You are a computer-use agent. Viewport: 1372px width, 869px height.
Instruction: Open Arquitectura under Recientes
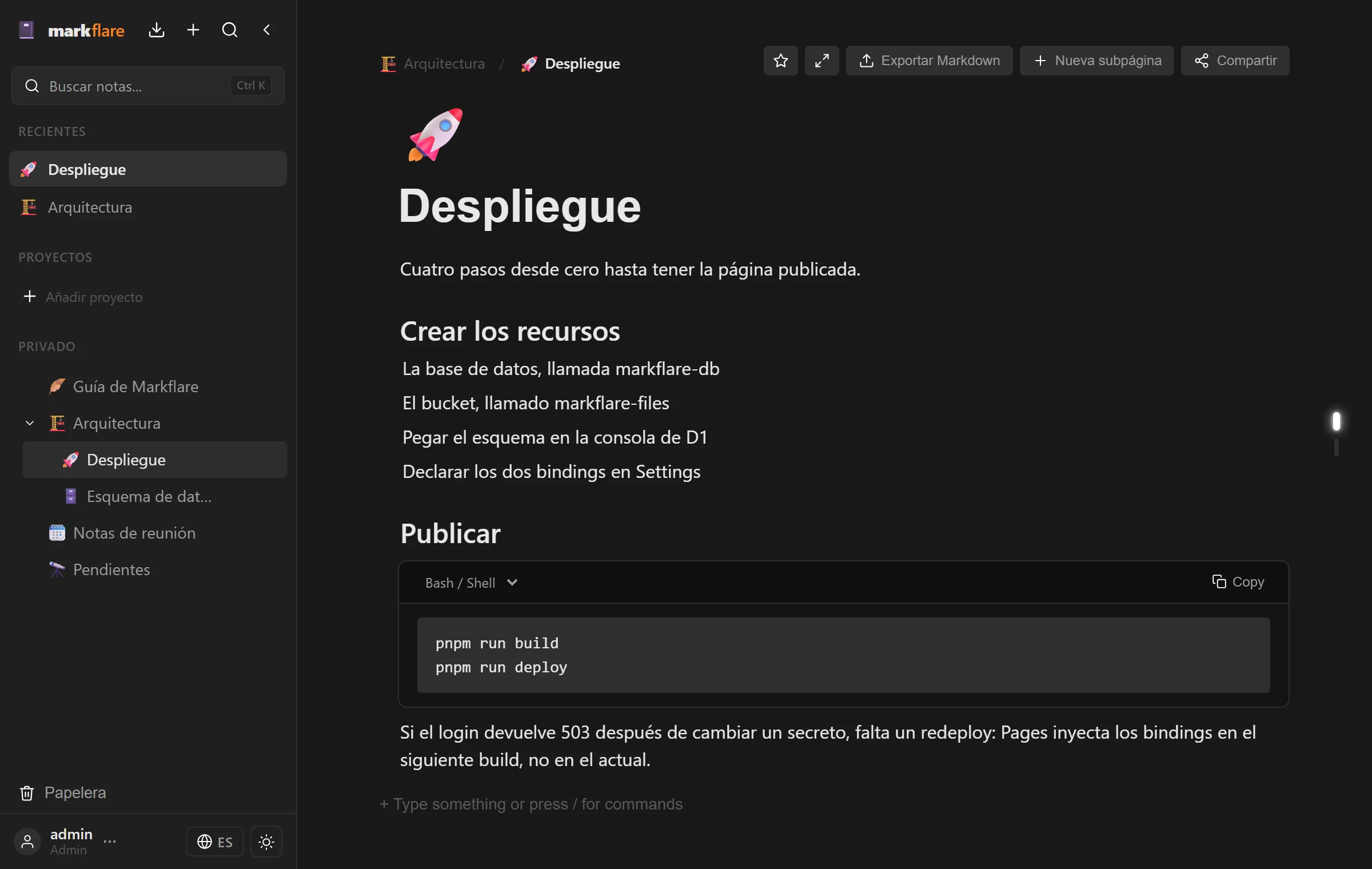pyautogui.click(x=148, y=207)
